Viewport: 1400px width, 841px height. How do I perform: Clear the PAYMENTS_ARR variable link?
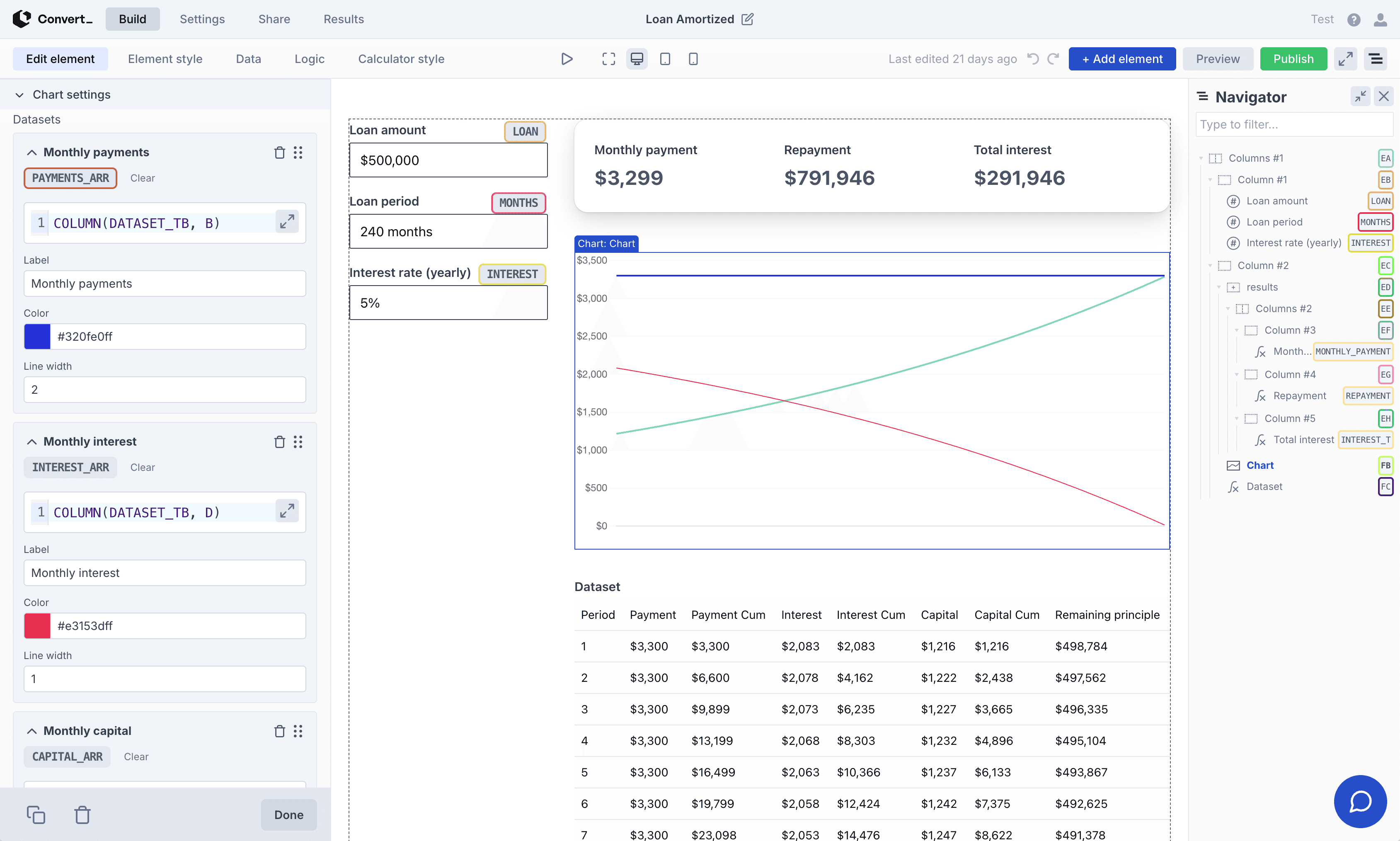(142, 178)
